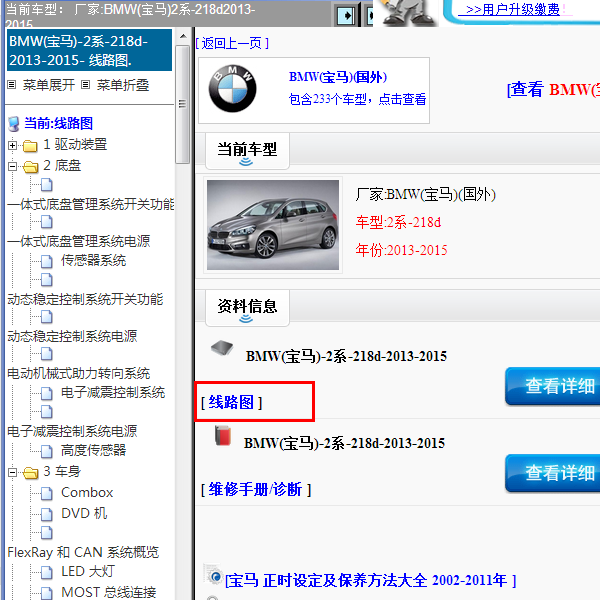Click 查看详细 button next to 维修手册/诊断
The image size is (600, 600).
pos(552,473)
